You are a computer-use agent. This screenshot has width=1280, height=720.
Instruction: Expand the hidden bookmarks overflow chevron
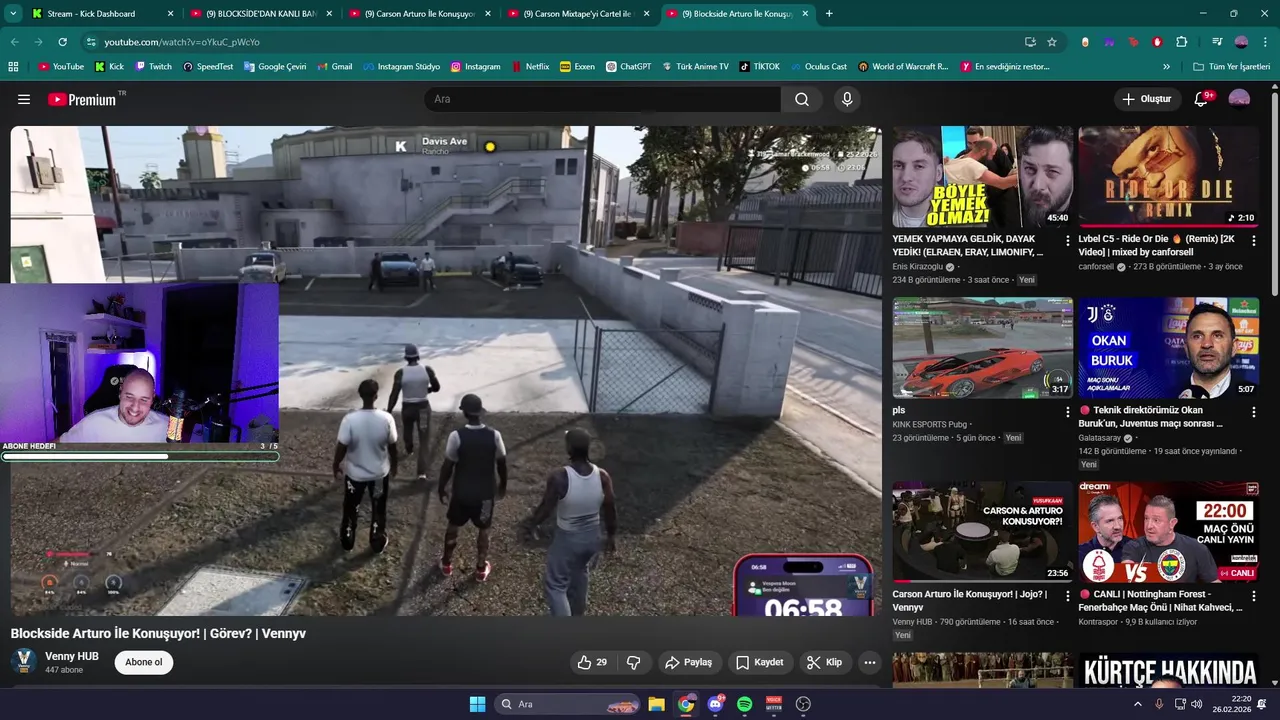pos(1166,66)
